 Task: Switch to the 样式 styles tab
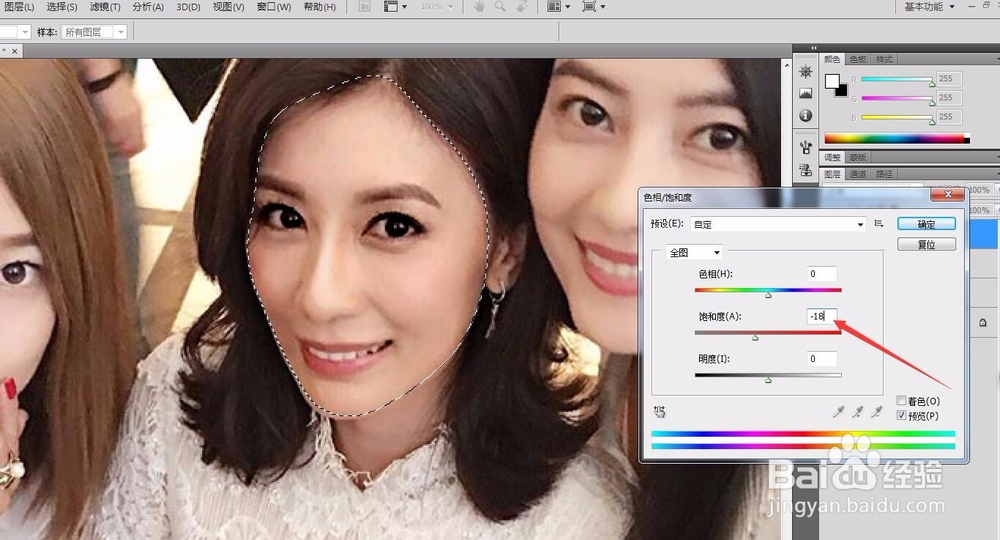point(884,59)
